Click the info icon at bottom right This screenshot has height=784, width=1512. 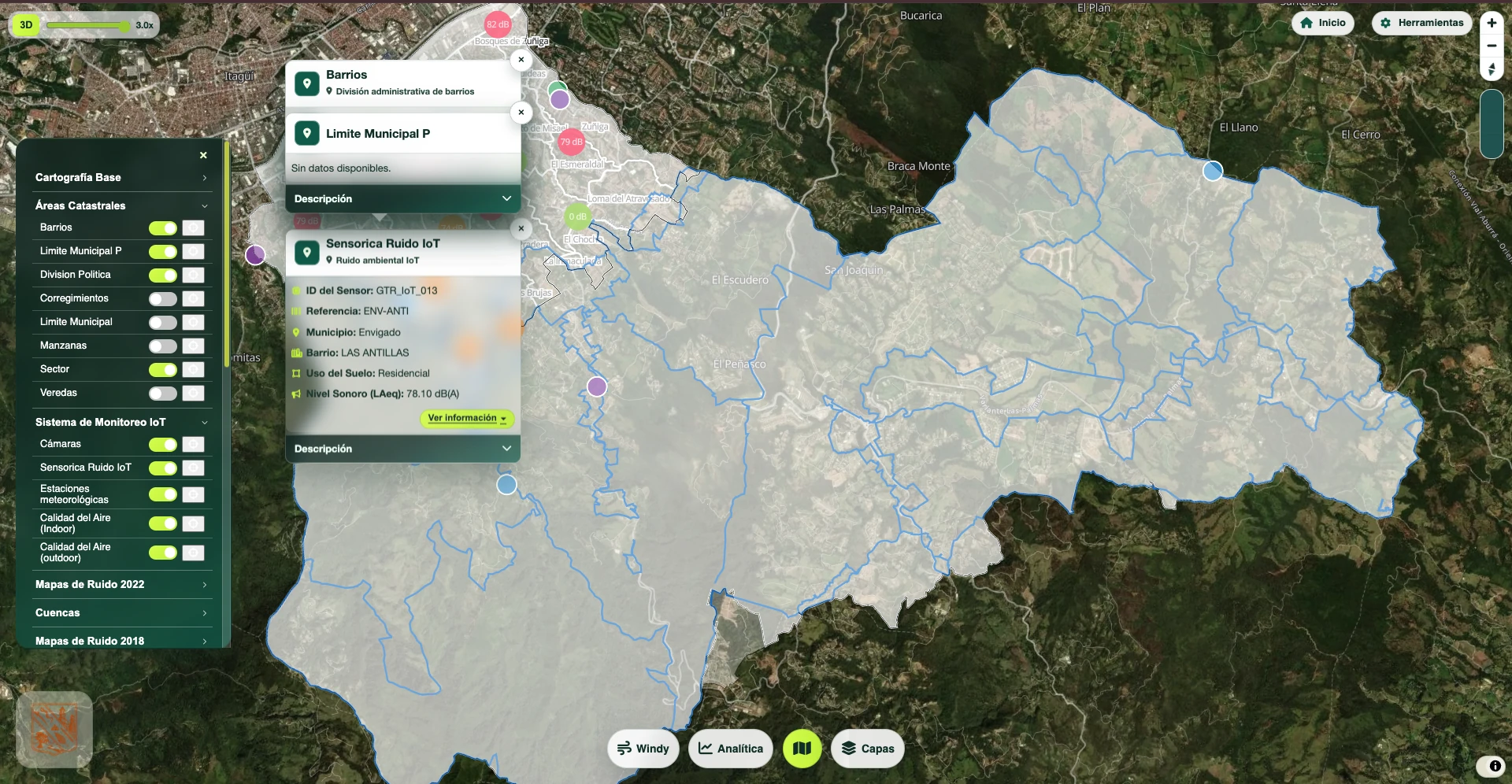[x=1494, y=765]
